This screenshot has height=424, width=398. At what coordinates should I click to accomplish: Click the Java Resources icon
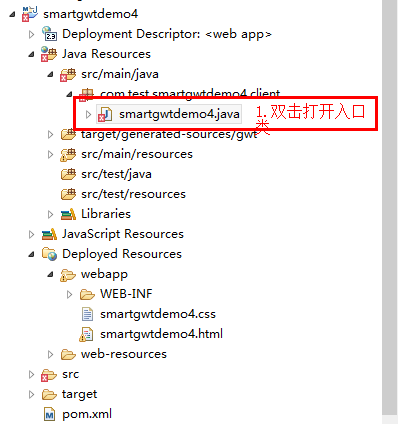49,54
